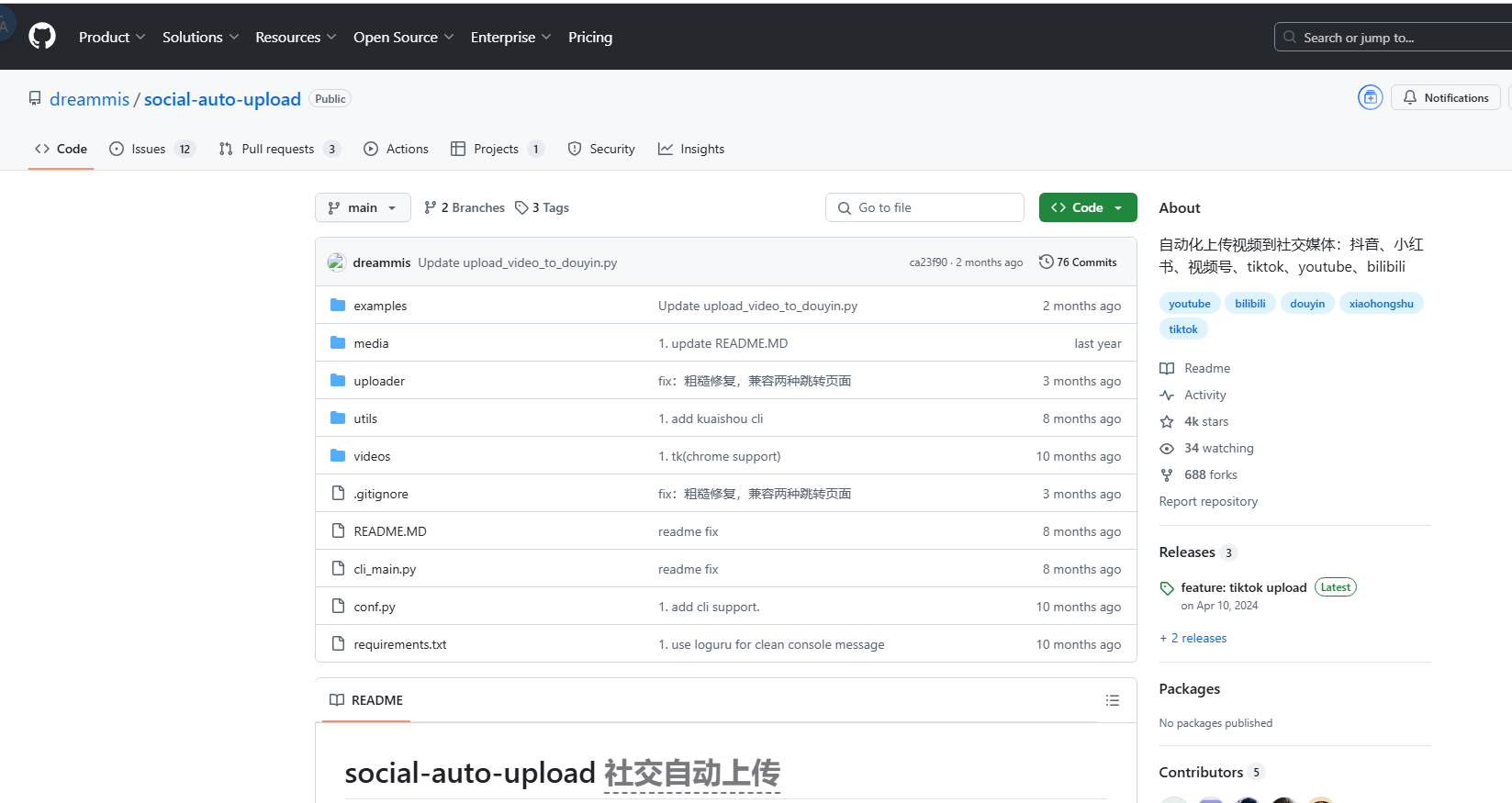
Task: Open the conf.py file
Action: coord(375,607)
